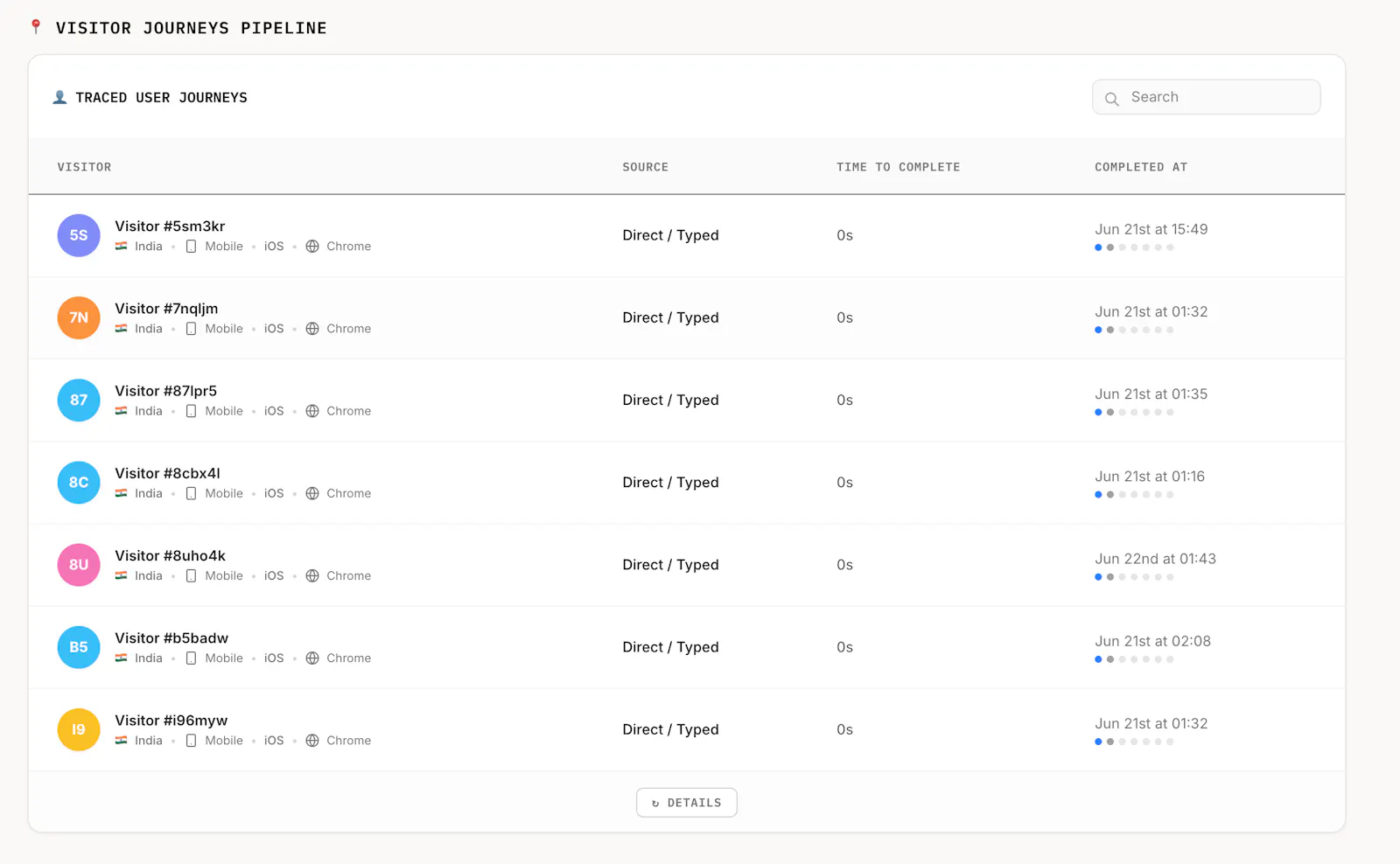The image size is (1400, 864).
Task: Click the user icon beside Traced User Journeys
Action: pyautogui.click(x=59, y=97)
